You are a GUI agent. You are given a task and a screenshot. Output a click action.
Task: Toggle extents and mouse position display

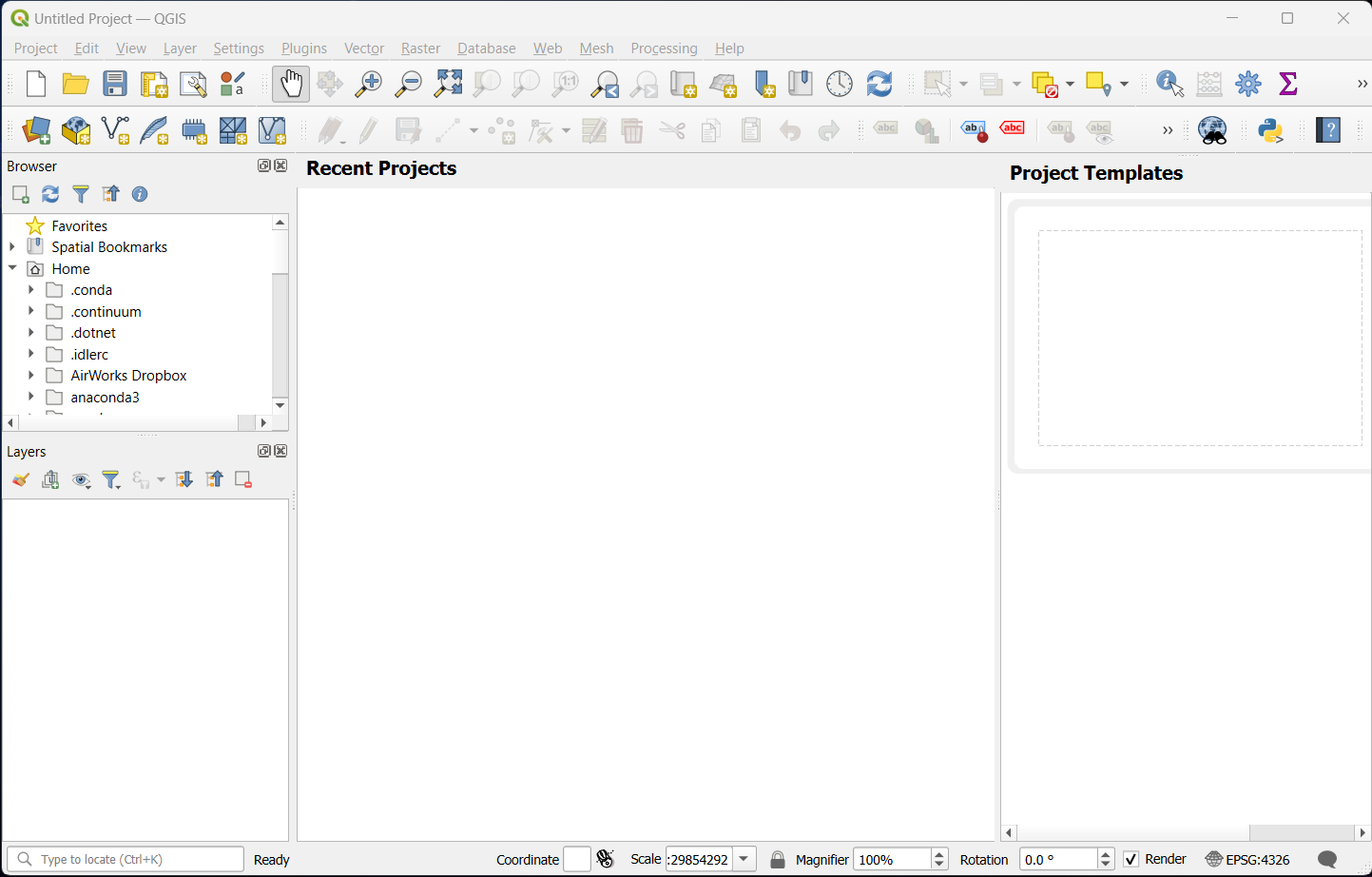tap(606, 859)
